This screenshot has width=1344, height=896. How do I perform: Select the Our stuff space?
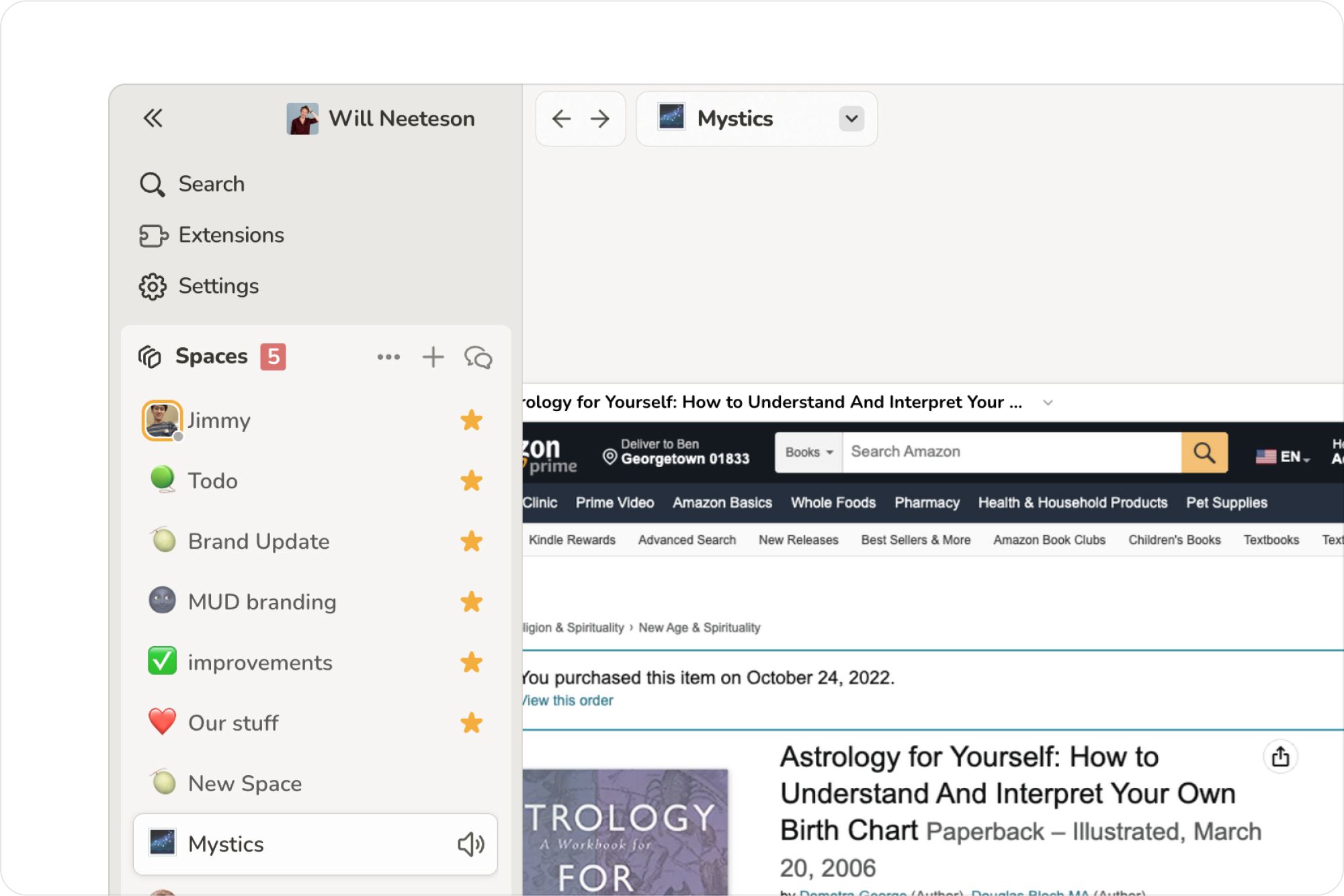click(315, 723)
